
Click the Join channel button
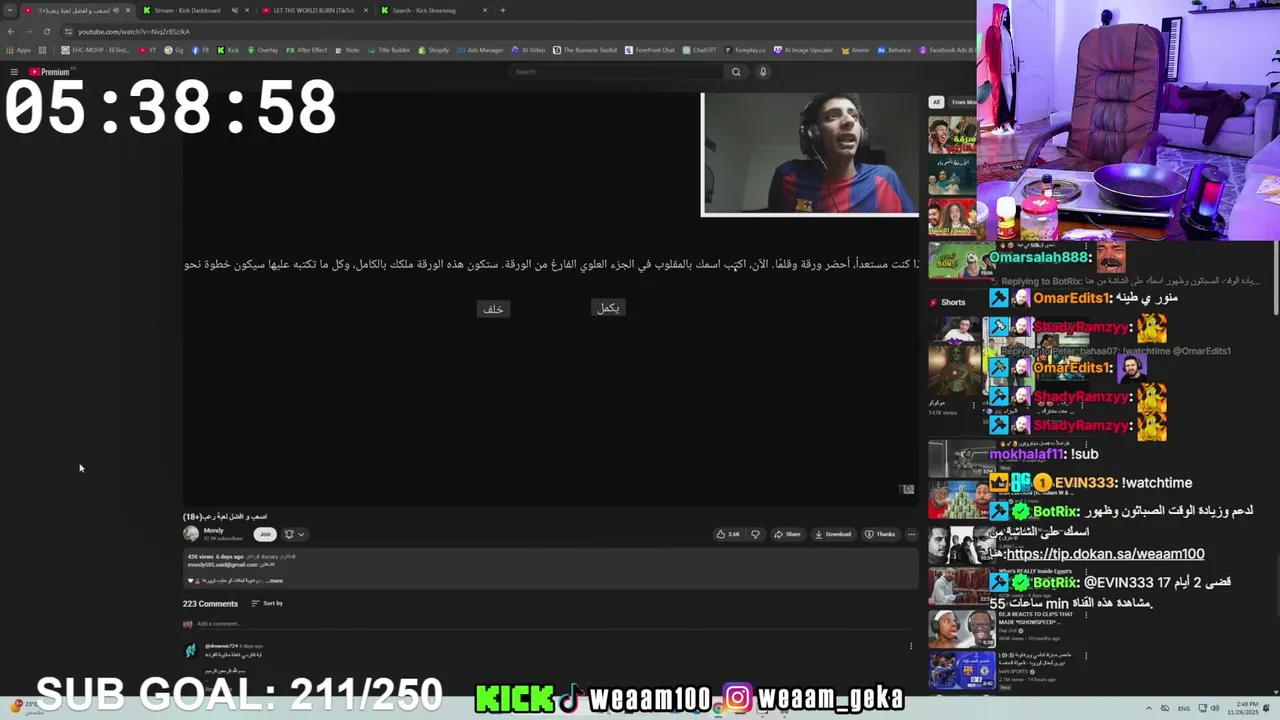[x=264, y=534]
